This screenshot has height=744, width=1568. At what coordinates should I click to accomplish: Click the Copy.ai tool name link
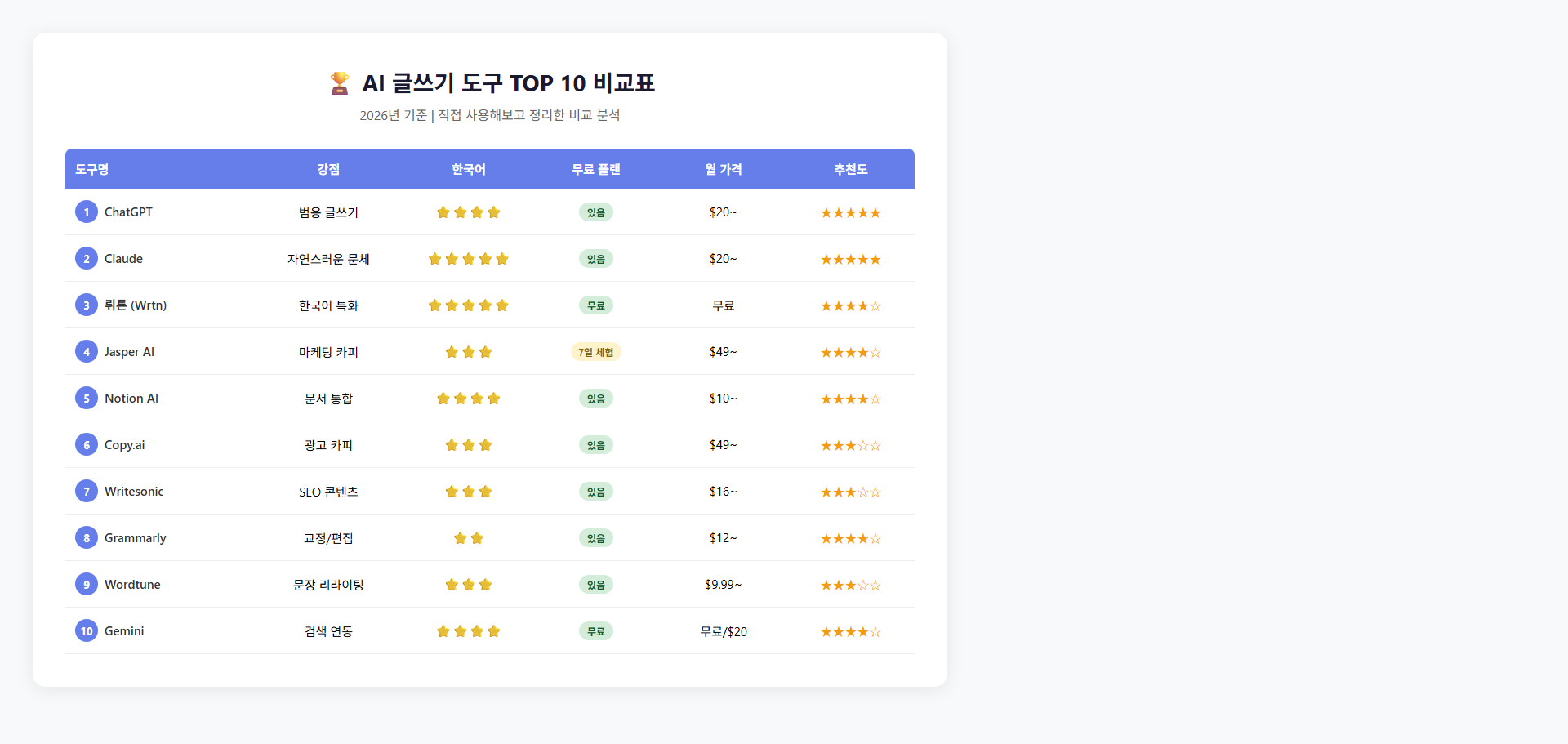tap(124, 444)
